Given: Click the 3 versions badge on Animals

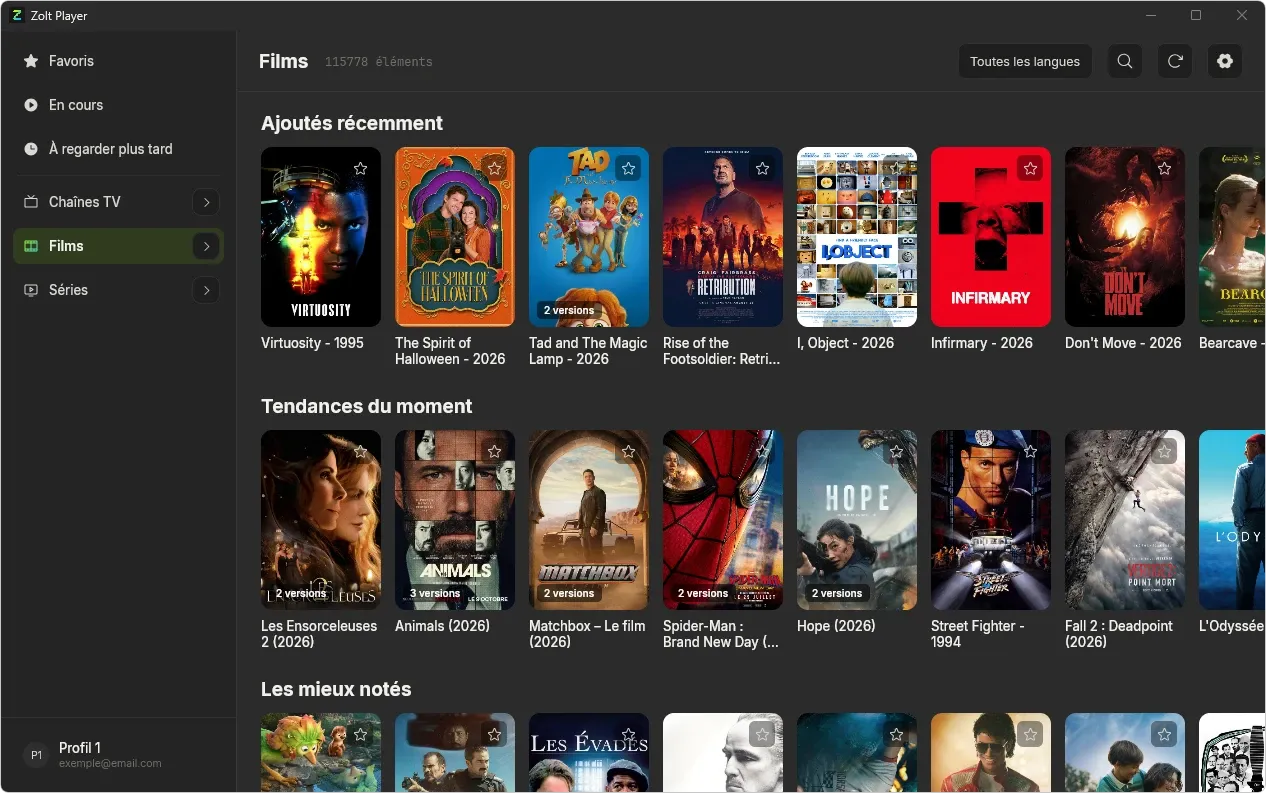Looking at the screenshot, I should click(x=435, y=593).
